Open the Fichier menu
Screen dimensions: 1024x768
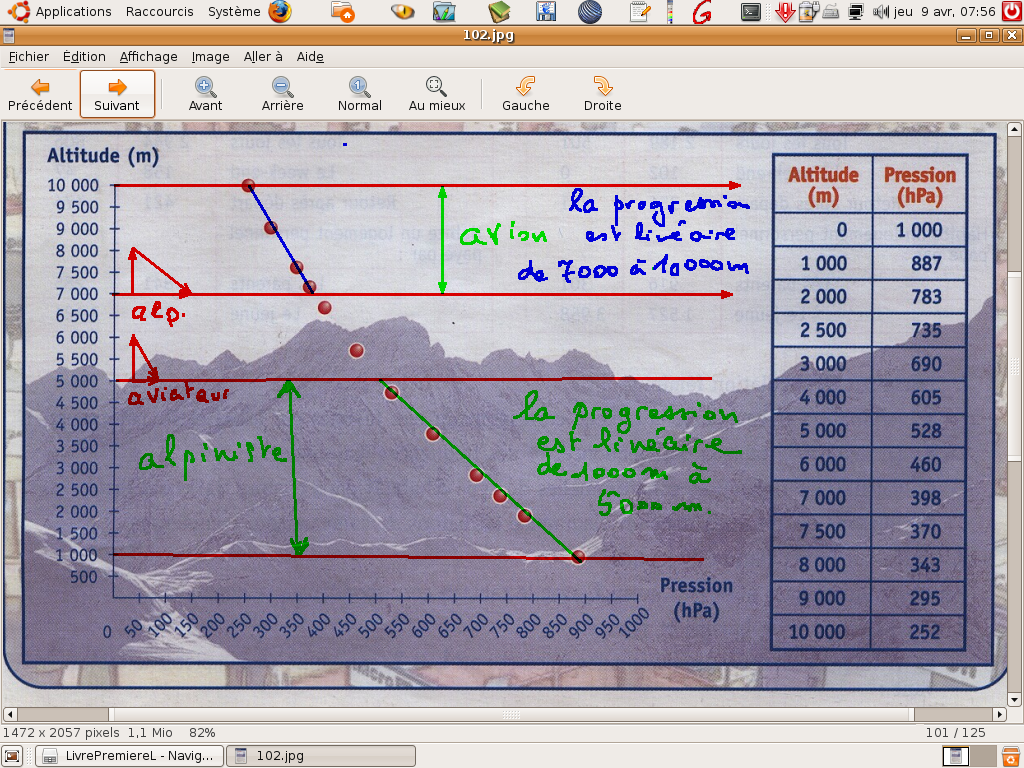coord(28,57)
